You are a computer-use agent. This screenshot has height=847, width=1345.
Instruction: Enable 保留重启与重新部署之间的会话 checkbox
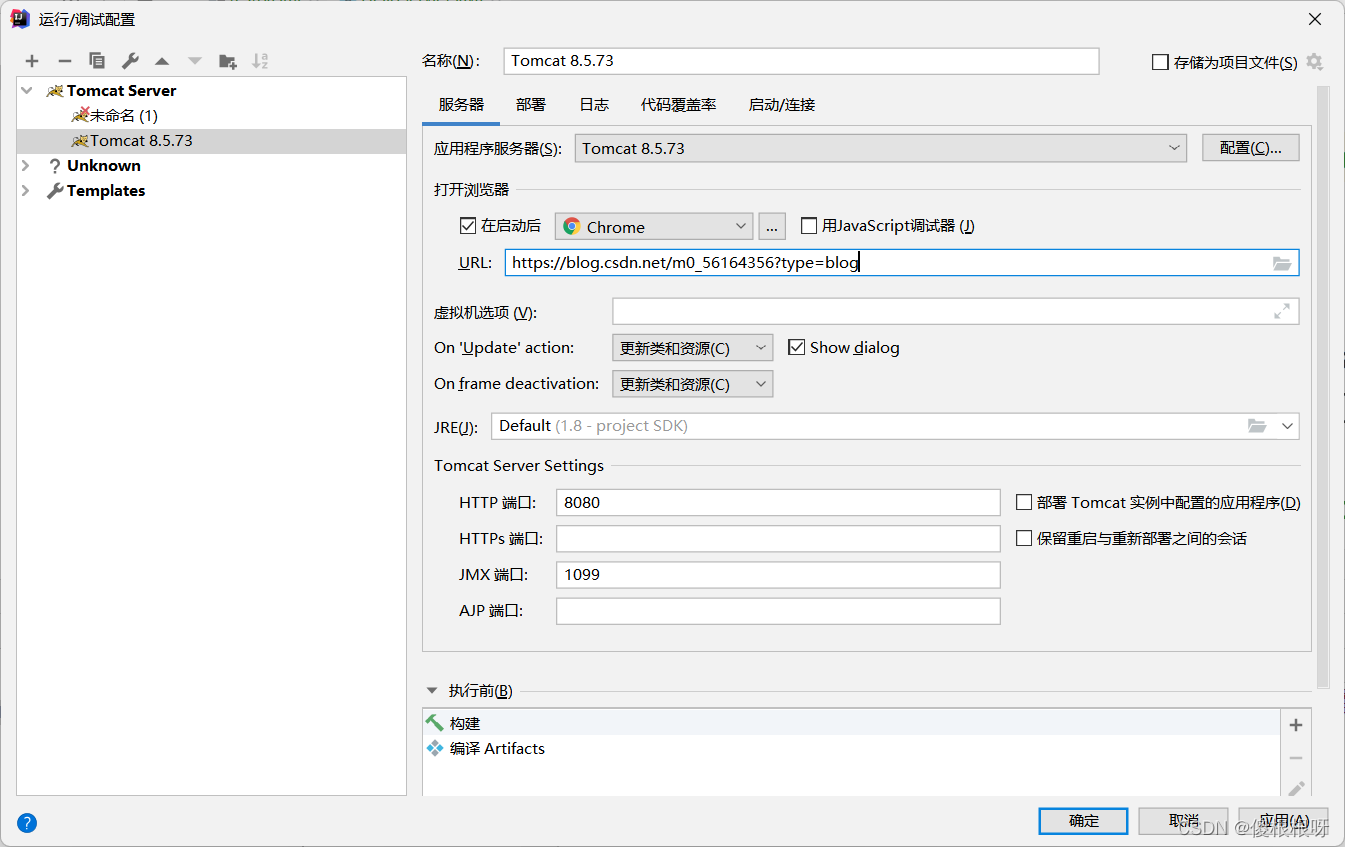click(1024, 538)
